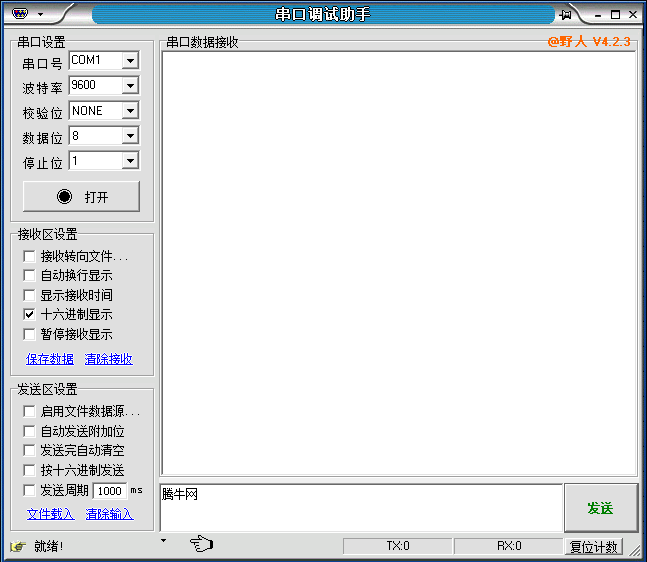Open the small arrow menu under the send area
This screenshot has height=562, width=647.
pos(164,540)
